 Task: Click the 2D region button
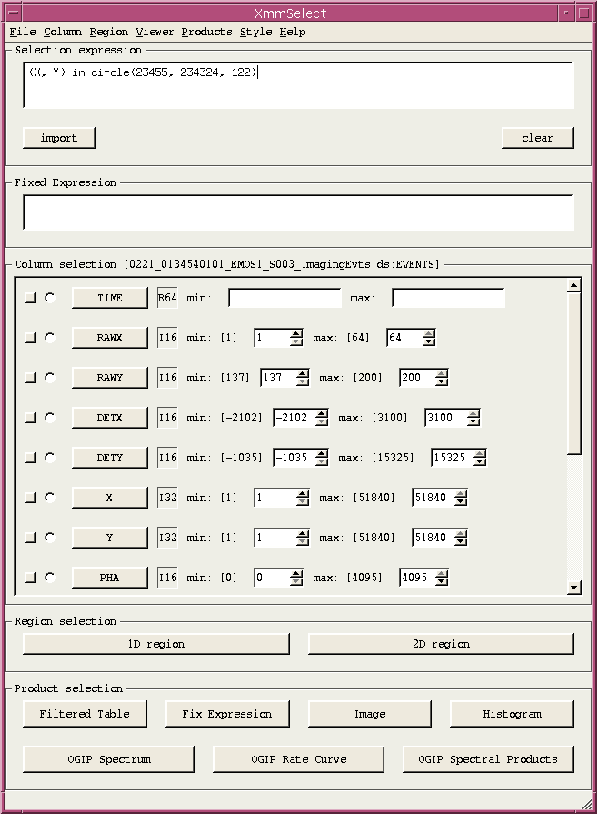click(441, 644)
